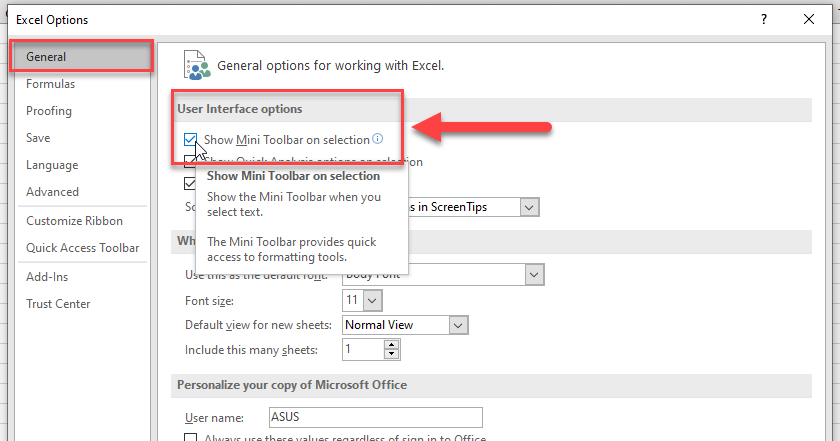Click the info icon beside Mini Toolbar option
Screen dimensions: 840x441
tap(378, 139)
